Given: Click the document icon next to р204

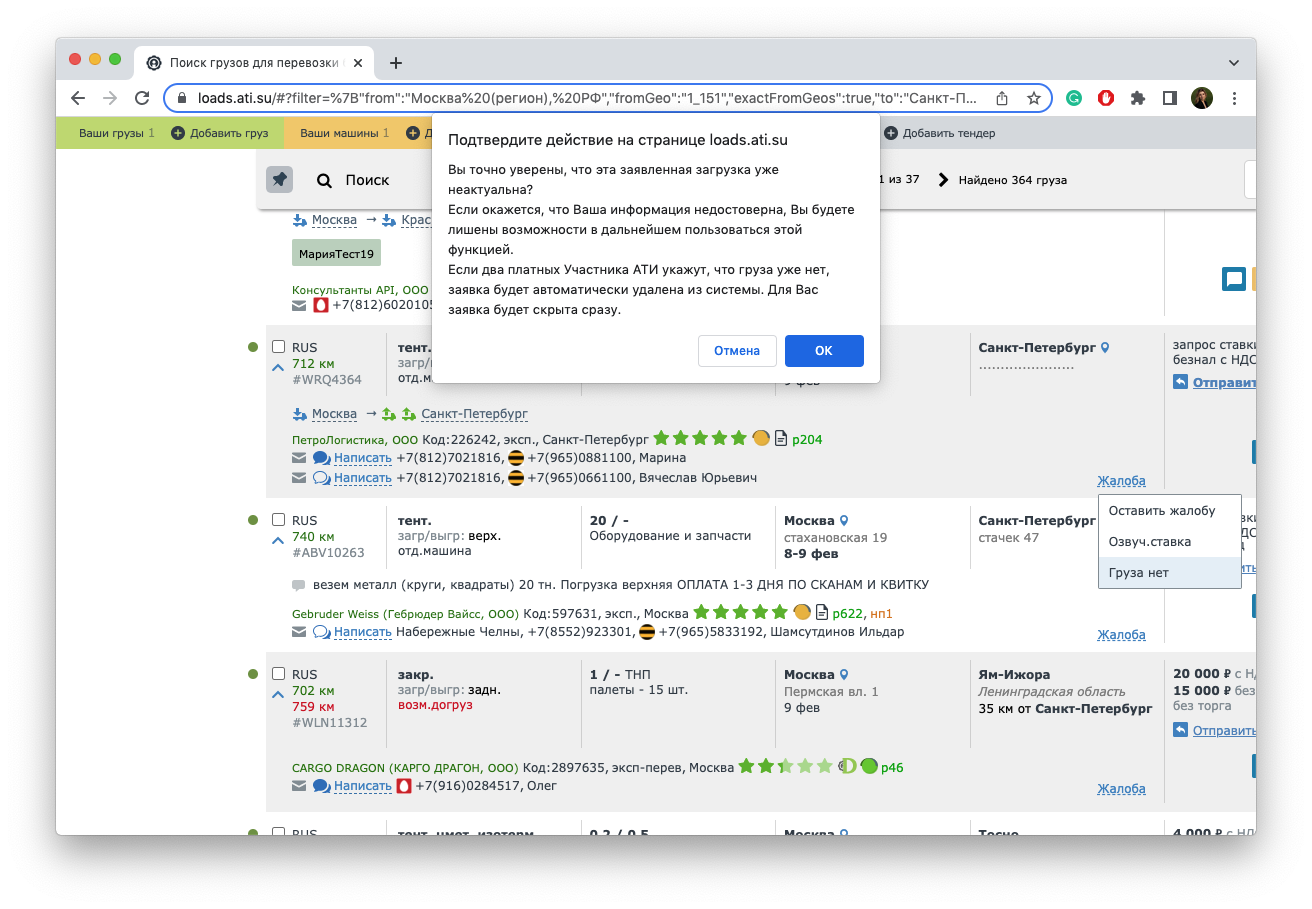Looking at the screenshot, I should pyautogui.click(x=781, y=439).
